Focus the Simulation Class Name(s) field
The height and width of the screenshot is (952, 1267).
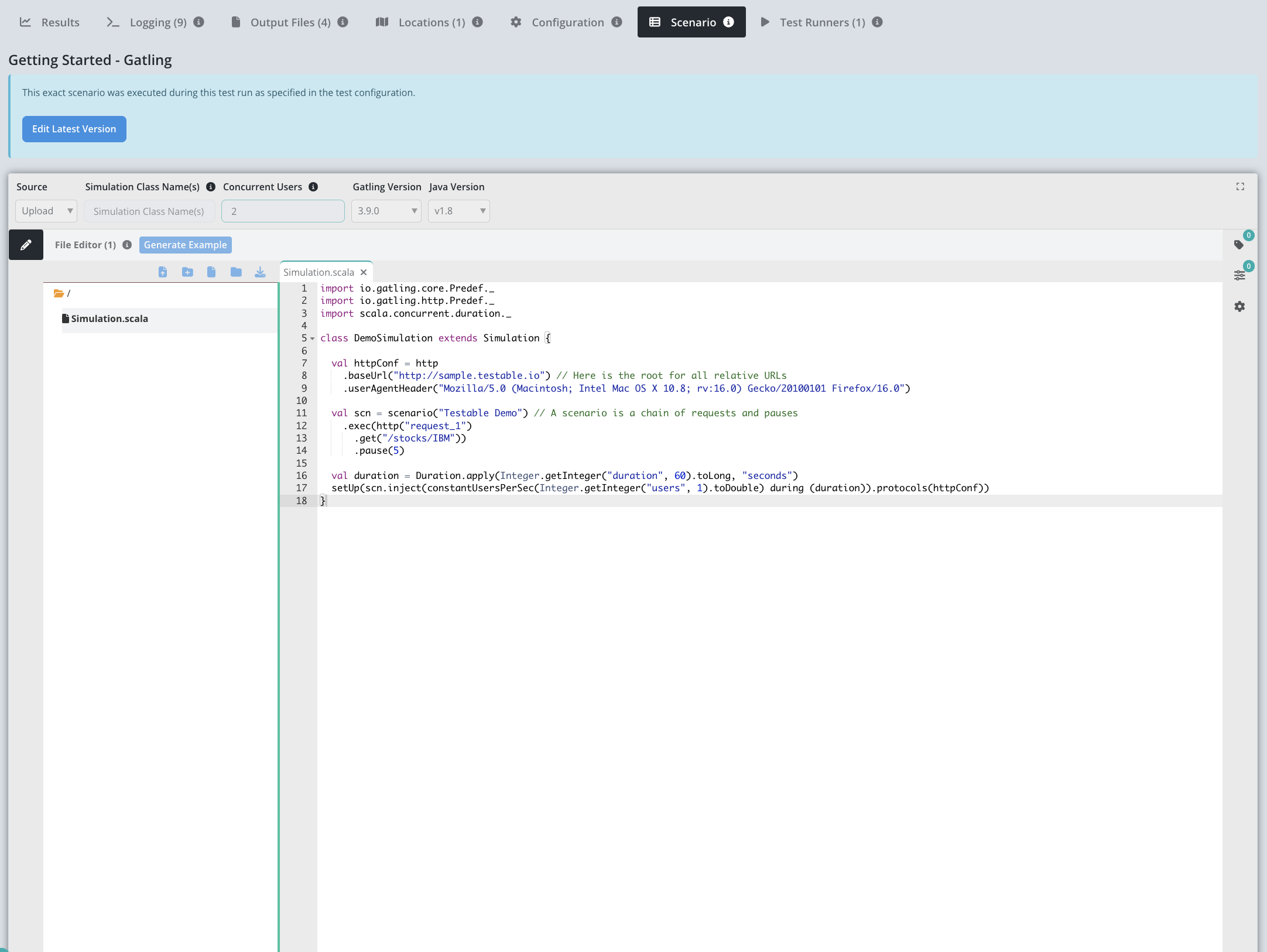coord(149,211)
